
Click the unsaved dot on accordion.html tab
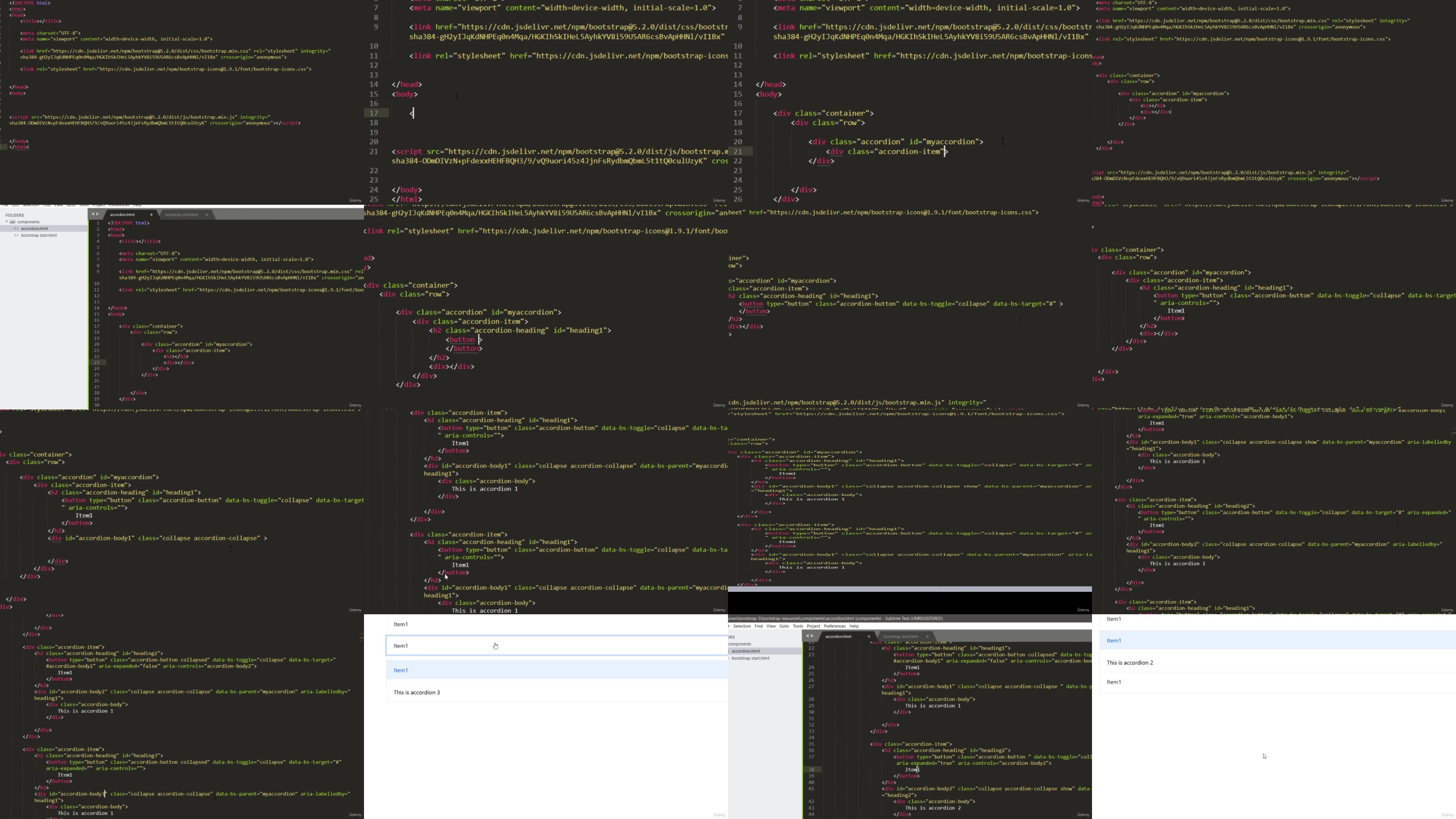pos(152,215)
